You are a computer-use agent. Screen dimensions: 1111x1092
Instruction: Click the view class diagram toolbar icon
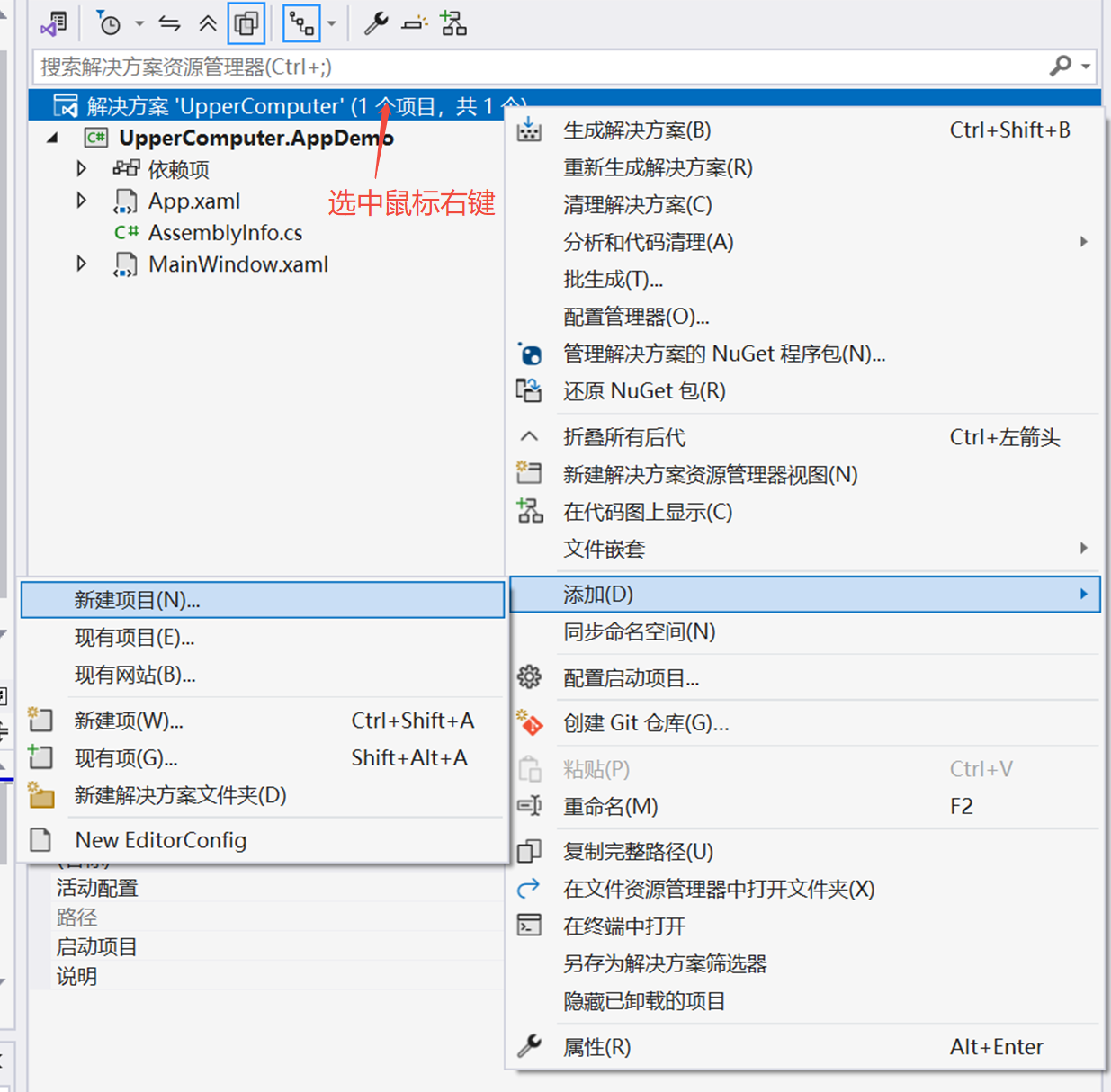tap(453, 23)
